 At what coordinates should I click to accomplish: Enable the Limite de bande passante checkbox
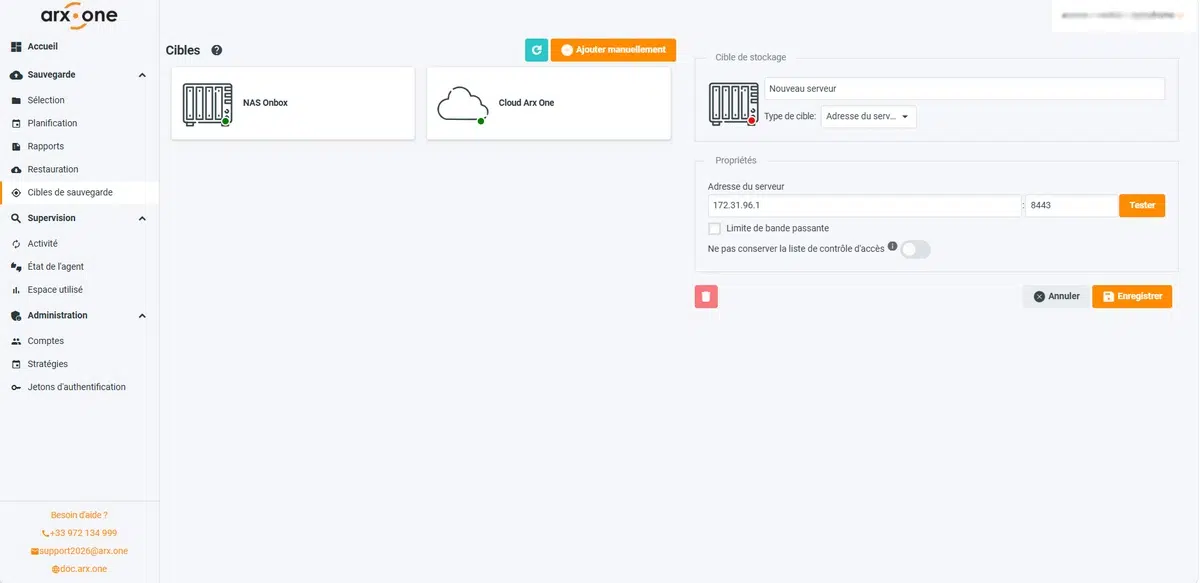click(x=714, y=228)
